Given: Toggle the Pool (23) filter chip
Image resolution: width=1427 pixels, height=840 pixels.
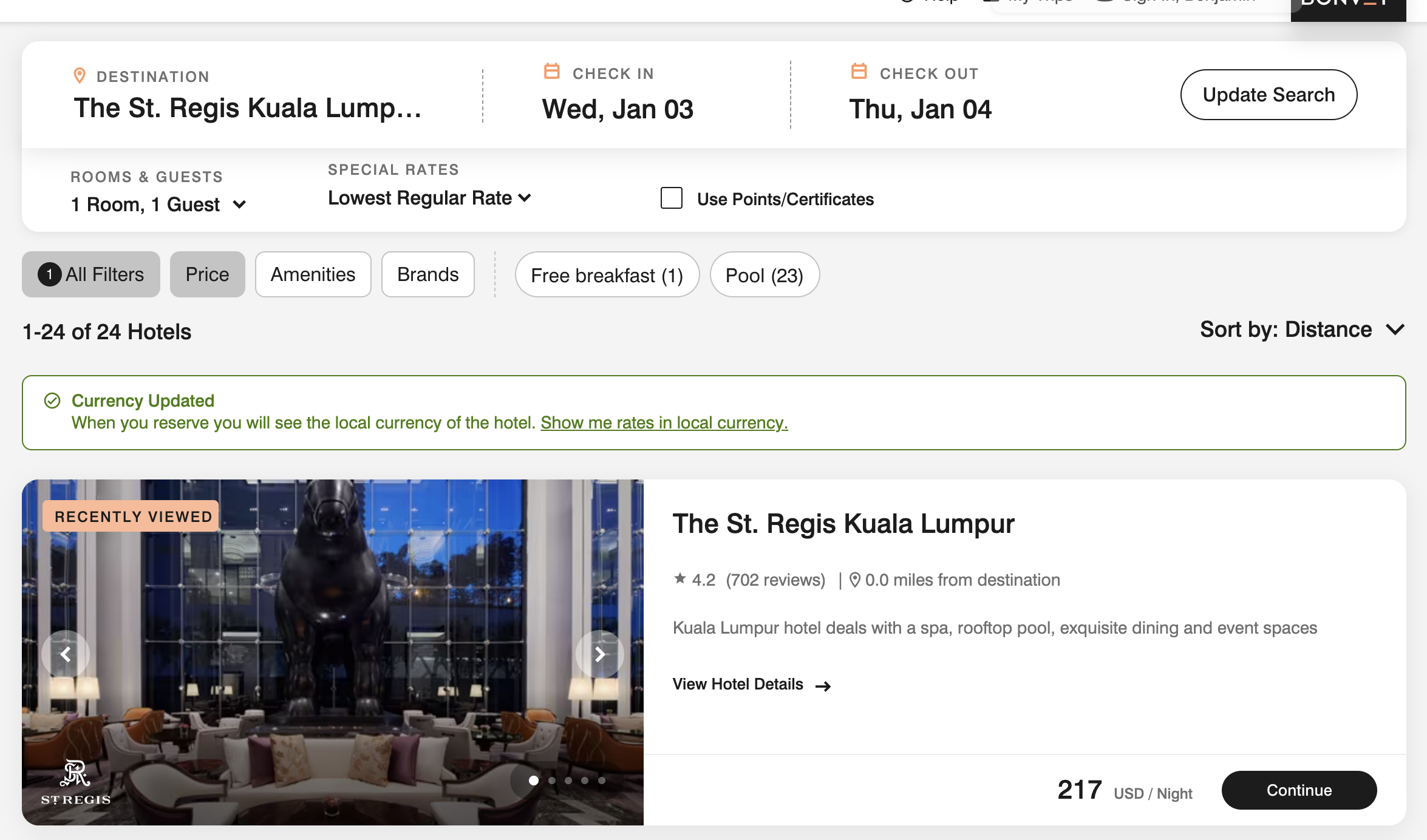Looking at the screenshot, I should tap(765, 275).
